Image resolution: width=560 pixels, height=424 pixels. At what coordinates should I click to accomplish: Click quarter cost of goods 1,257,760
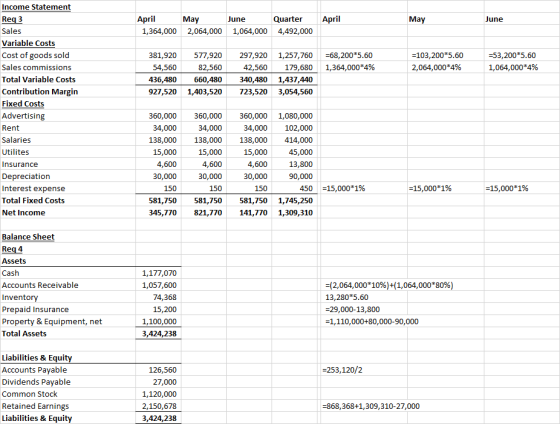(x=295, y=55)
